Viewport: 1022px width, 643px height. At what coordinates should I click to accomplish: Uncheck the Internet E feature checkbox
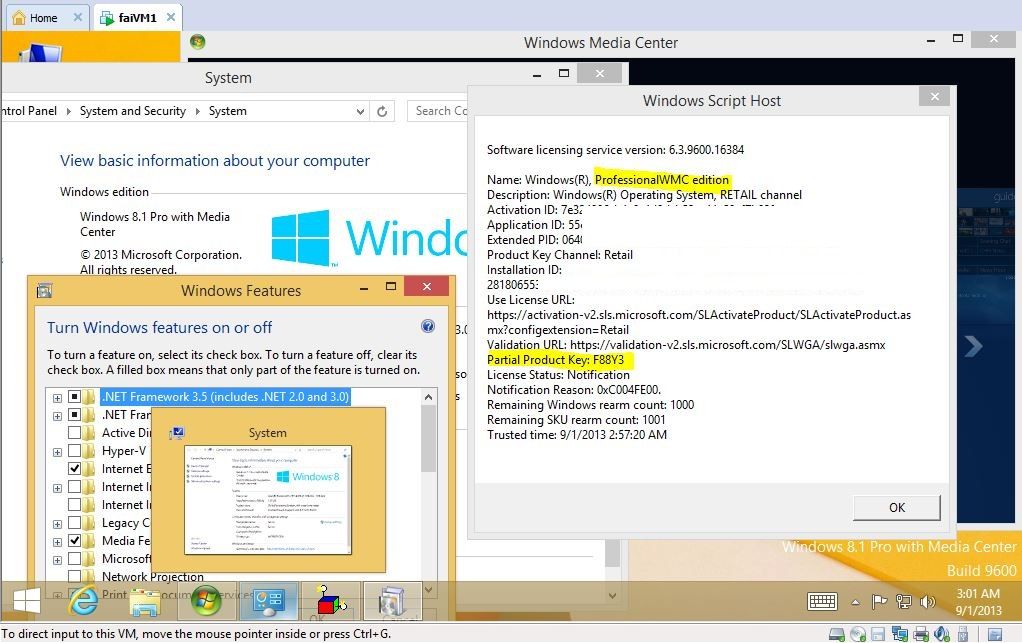point(74,468)
